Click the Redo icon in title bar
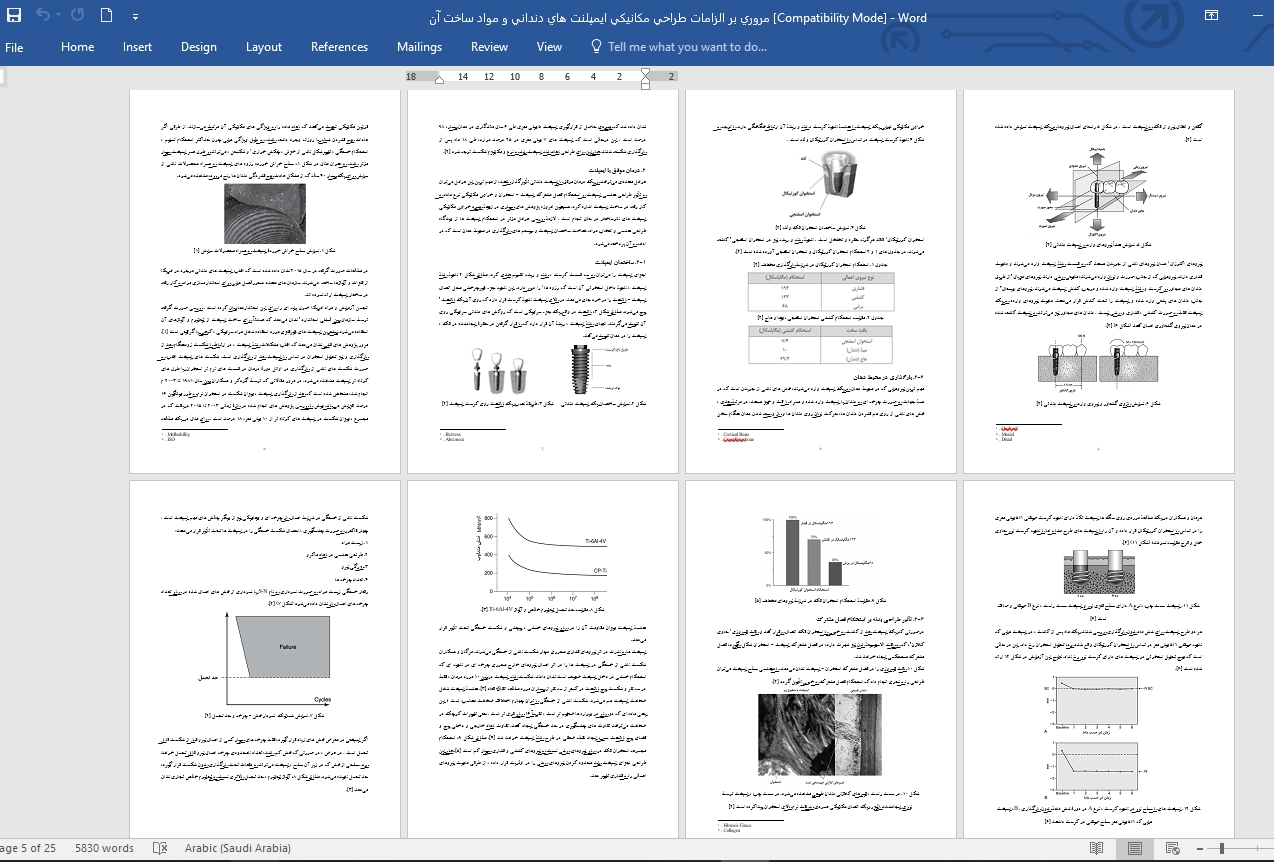Viewport: 1274px width, 862px height. [78, 15]
